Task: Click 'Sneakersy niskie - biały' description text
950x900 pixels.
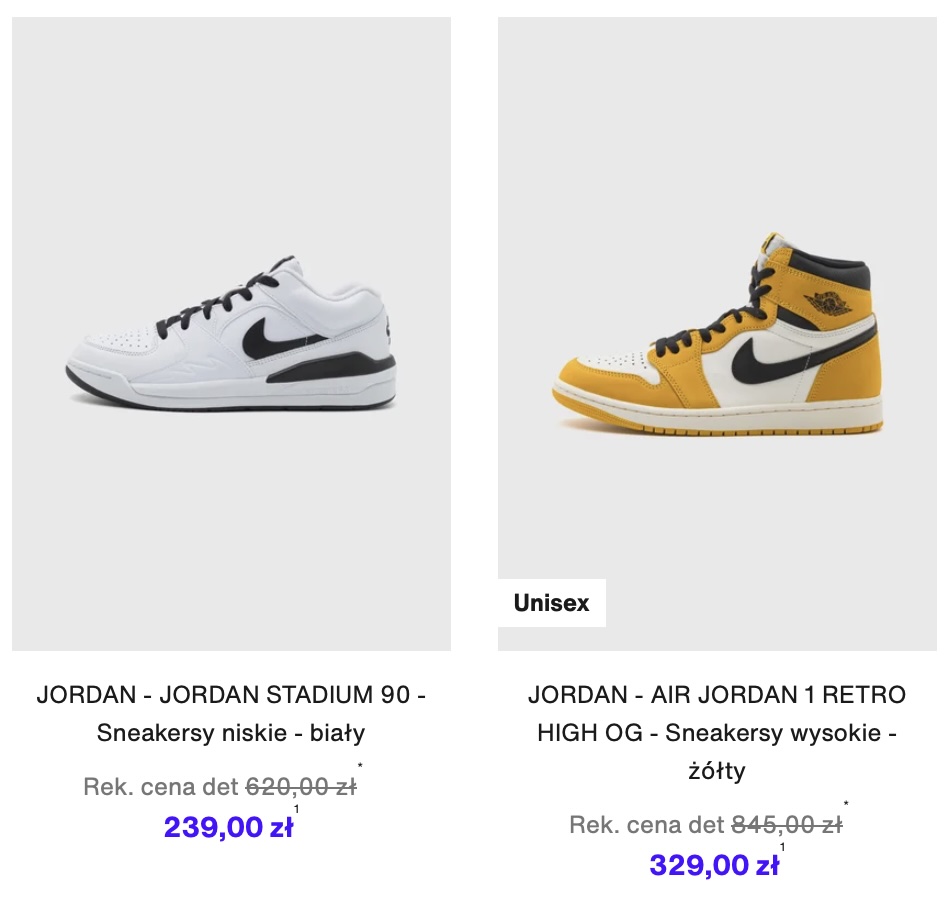Action: (x=231, y=733)
